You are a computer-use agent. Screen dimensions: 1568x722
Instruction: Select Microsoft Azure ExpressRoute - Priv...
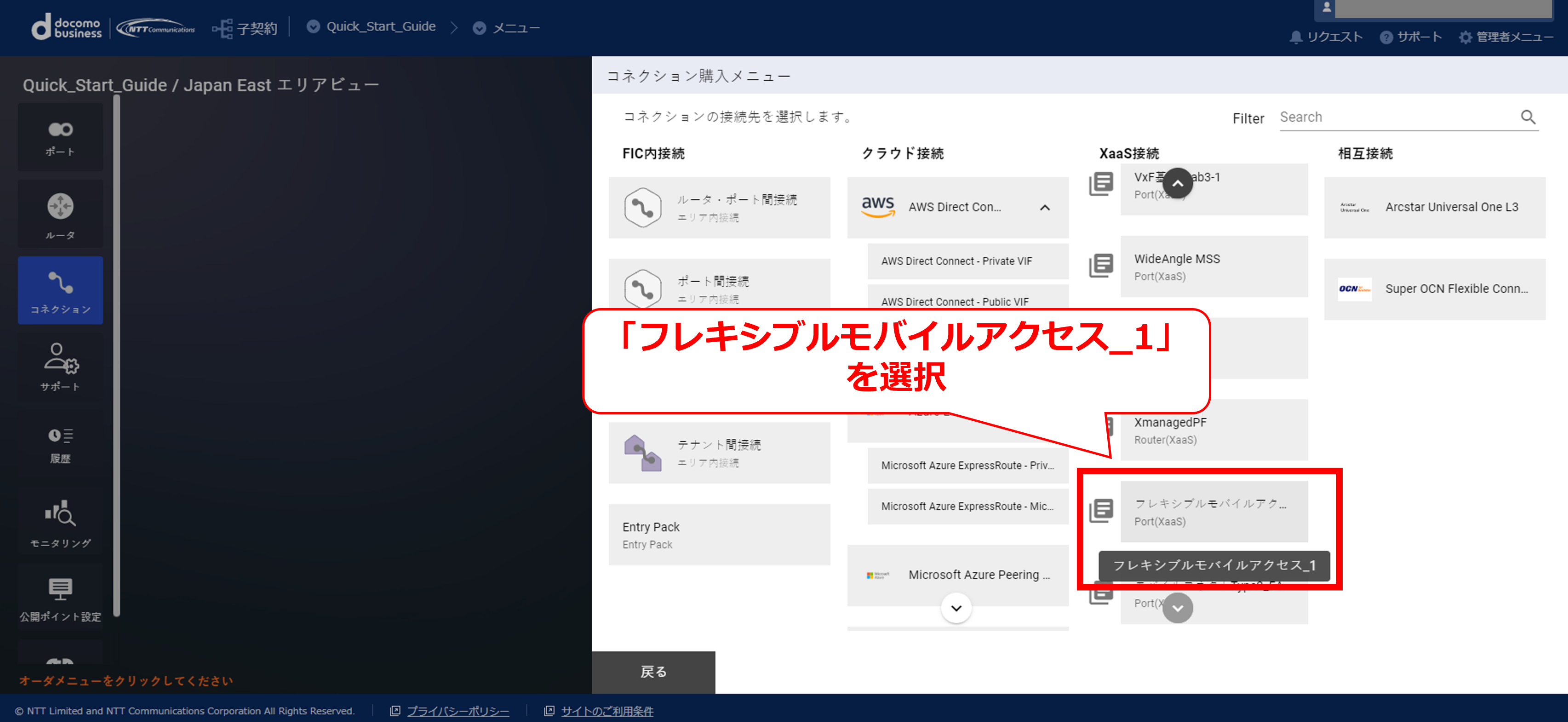[967, 466]
